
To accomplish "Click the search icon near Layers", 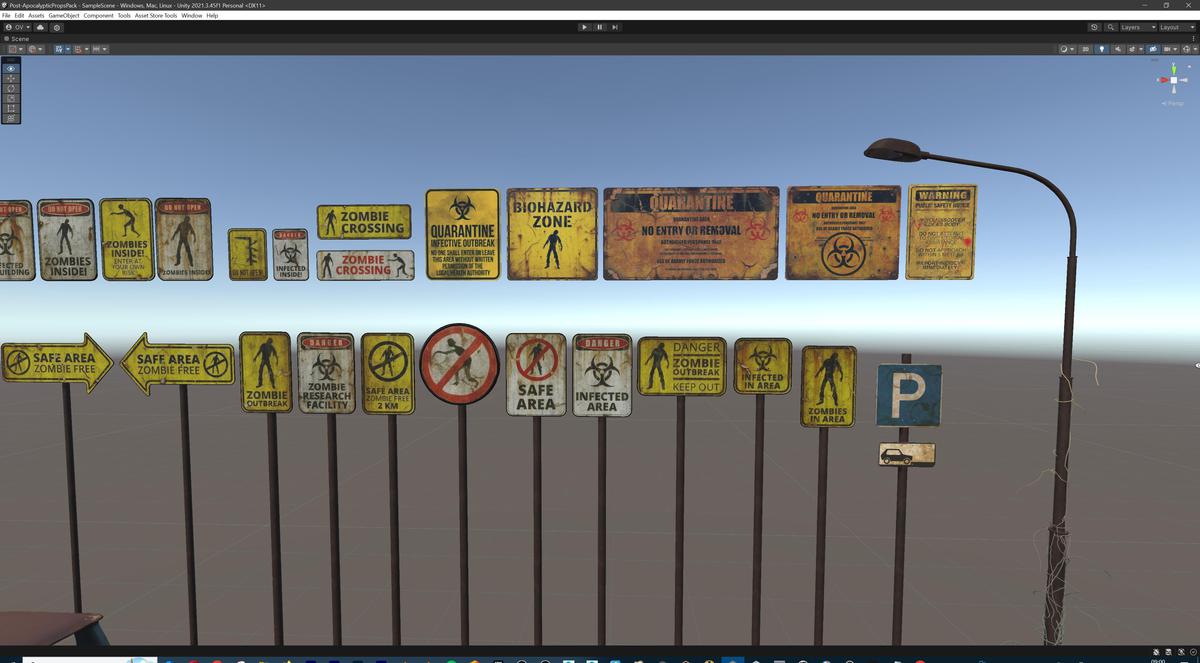I will [1110, 27].
